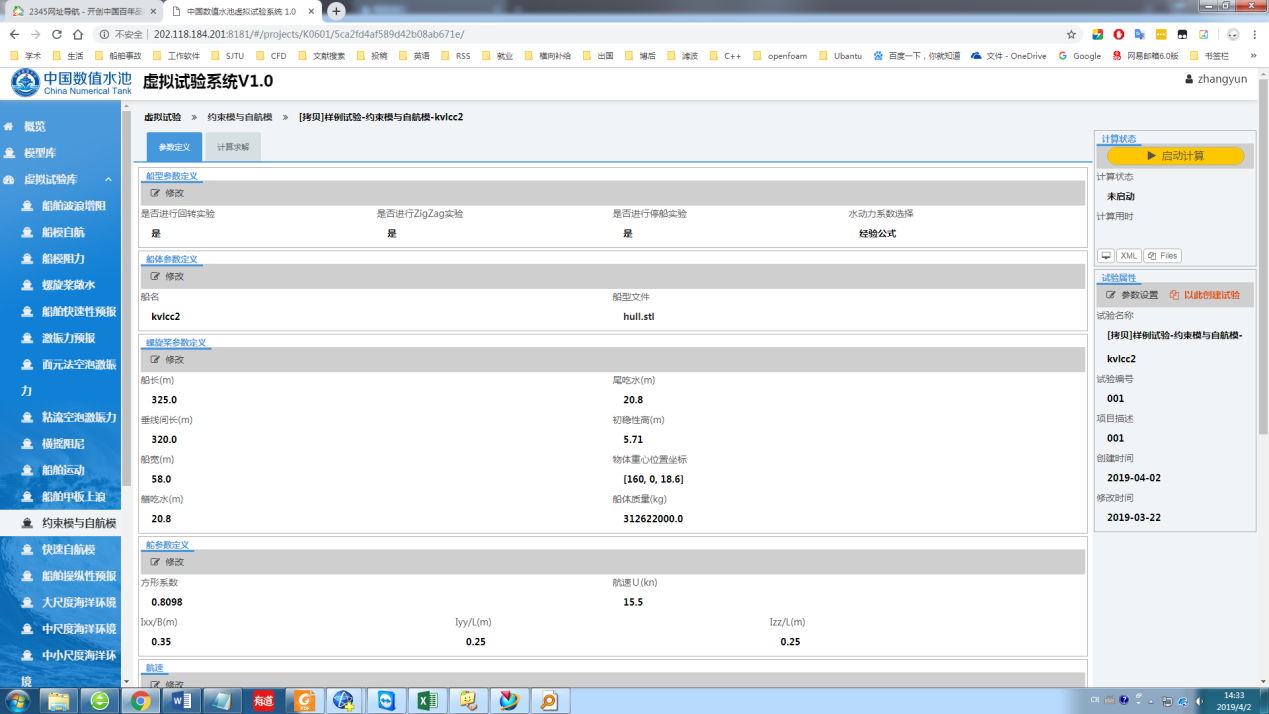1269x714 pixels.
Task: Open the new browser tab button
Action: coord(336,11)
